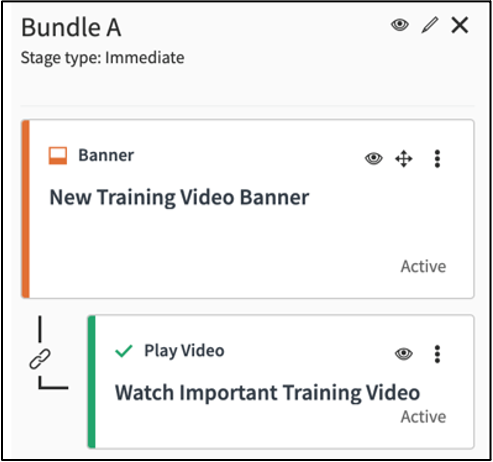The width and height of the screenshot is (493, 462).
Task: Click the green checkmark beside Play Video
Action: pos(124,351)
